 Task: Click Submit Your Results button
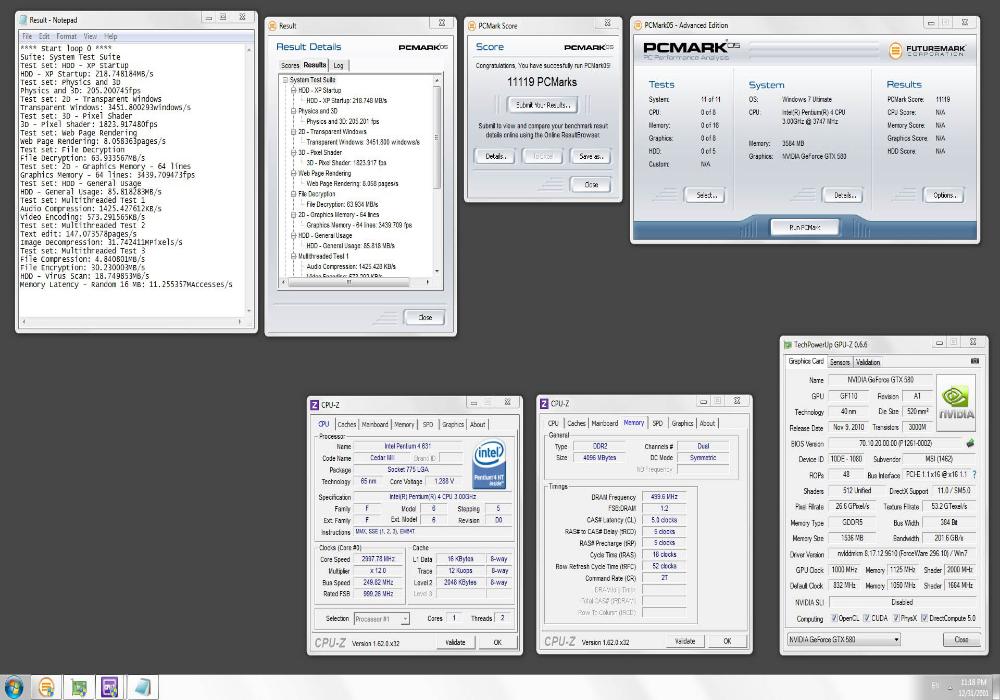click(543, 105)
